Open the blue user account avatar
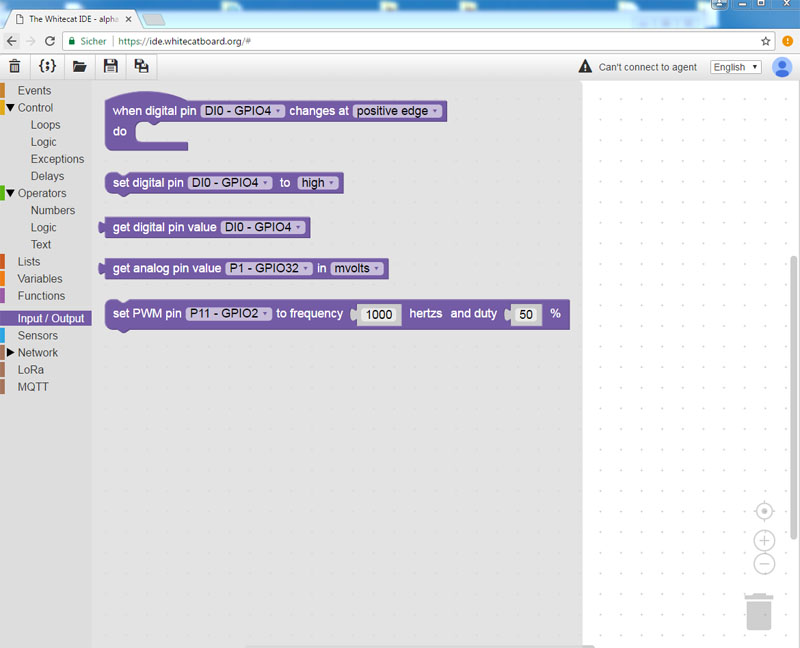Image resolution: width=800 pixels, height=648 pixels. pos(782,67)
